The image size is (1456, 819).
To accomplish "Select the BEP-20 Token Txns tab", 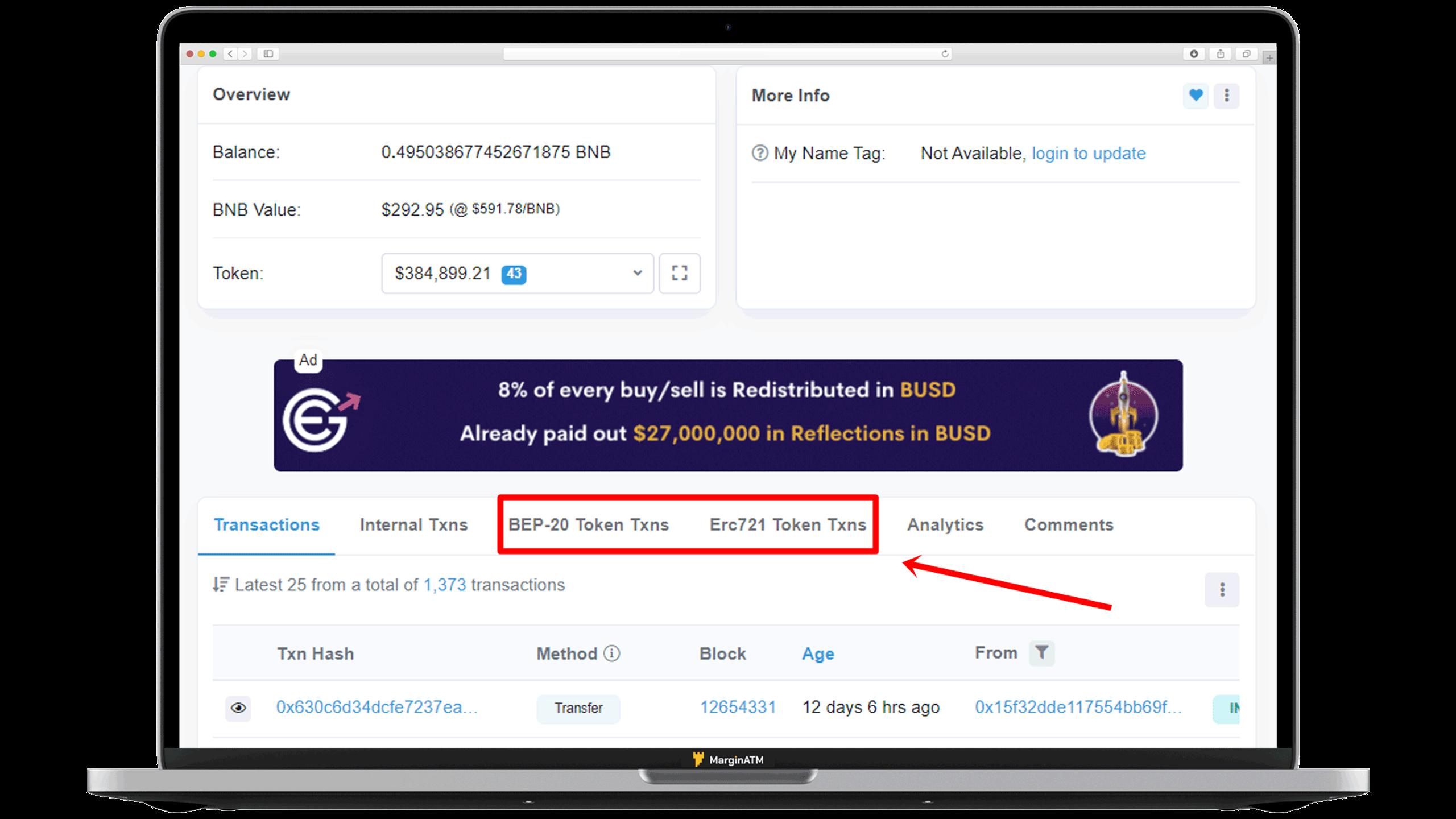I will click(589, 524).
